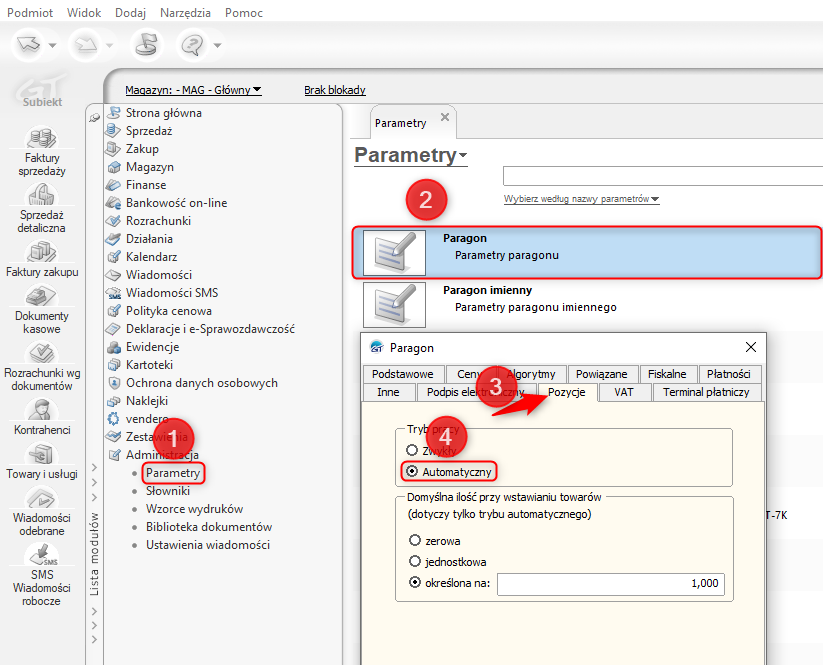Screen dimensions: 823x665
Task: Open dropdown arrow beside help icon
Action: [217, 45]
